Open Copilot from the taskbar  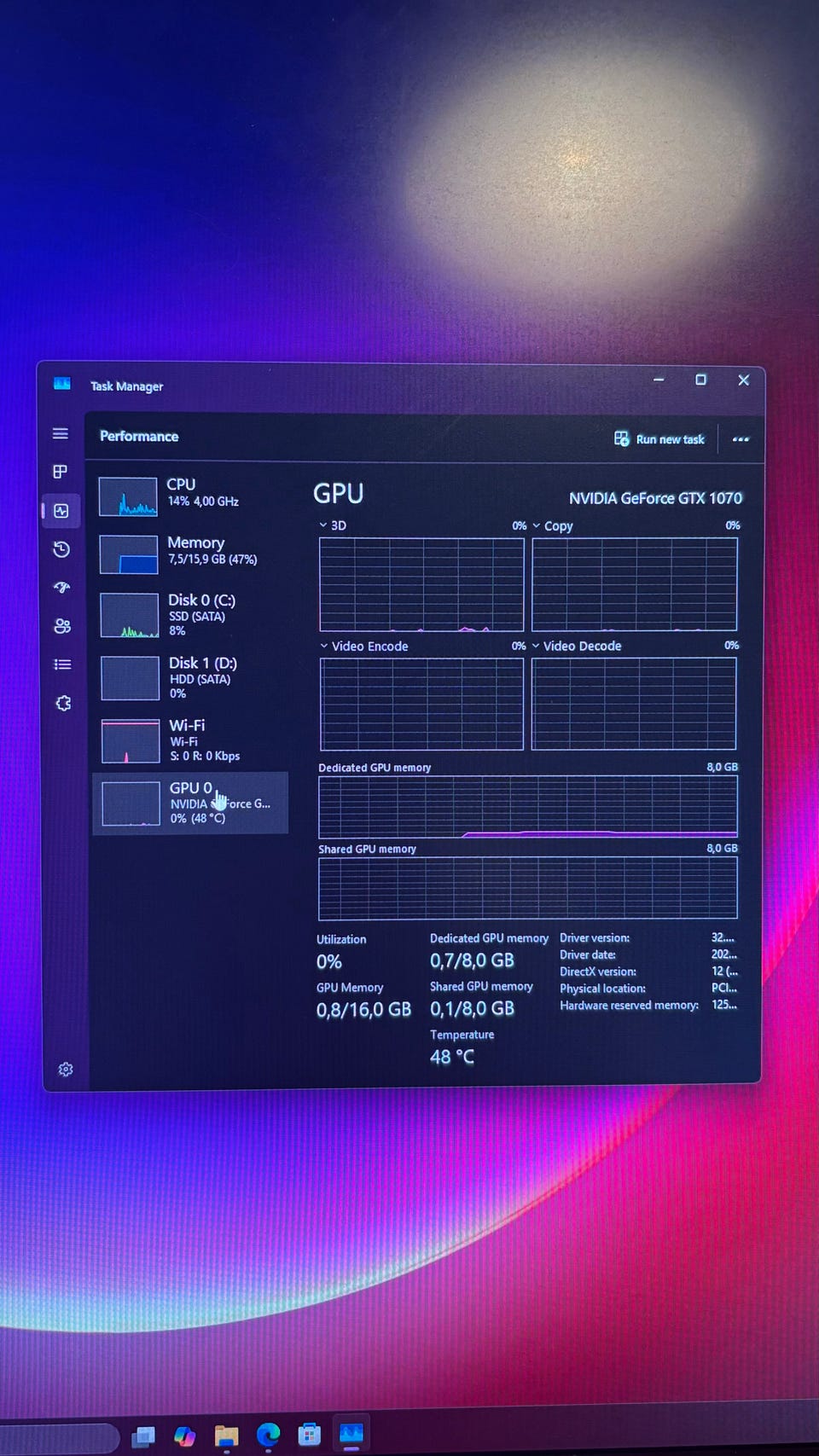(184, 1436)
